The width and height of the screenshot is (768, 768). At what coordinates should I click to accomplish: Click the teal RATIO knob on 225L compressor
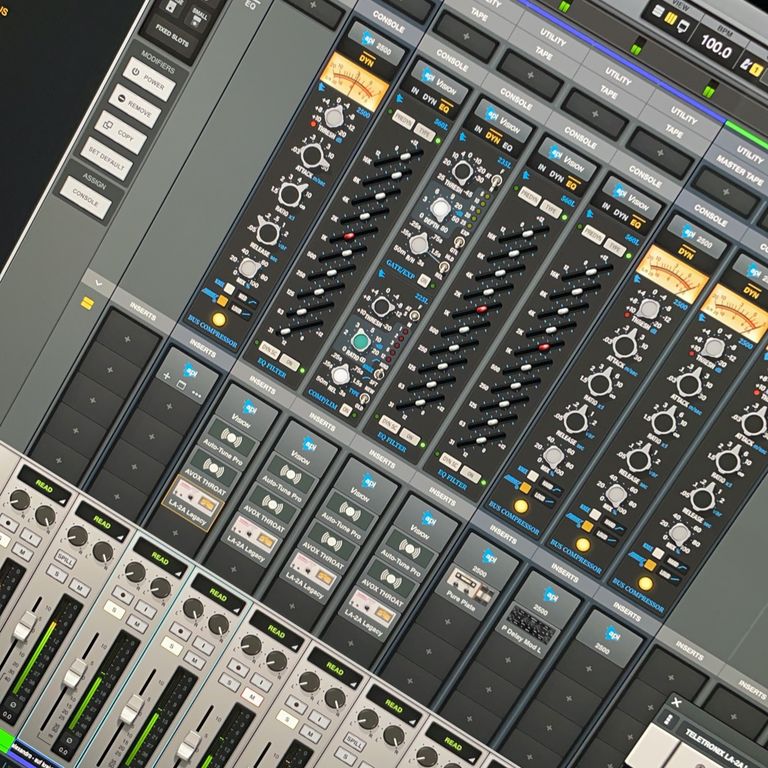click(361, 341)
